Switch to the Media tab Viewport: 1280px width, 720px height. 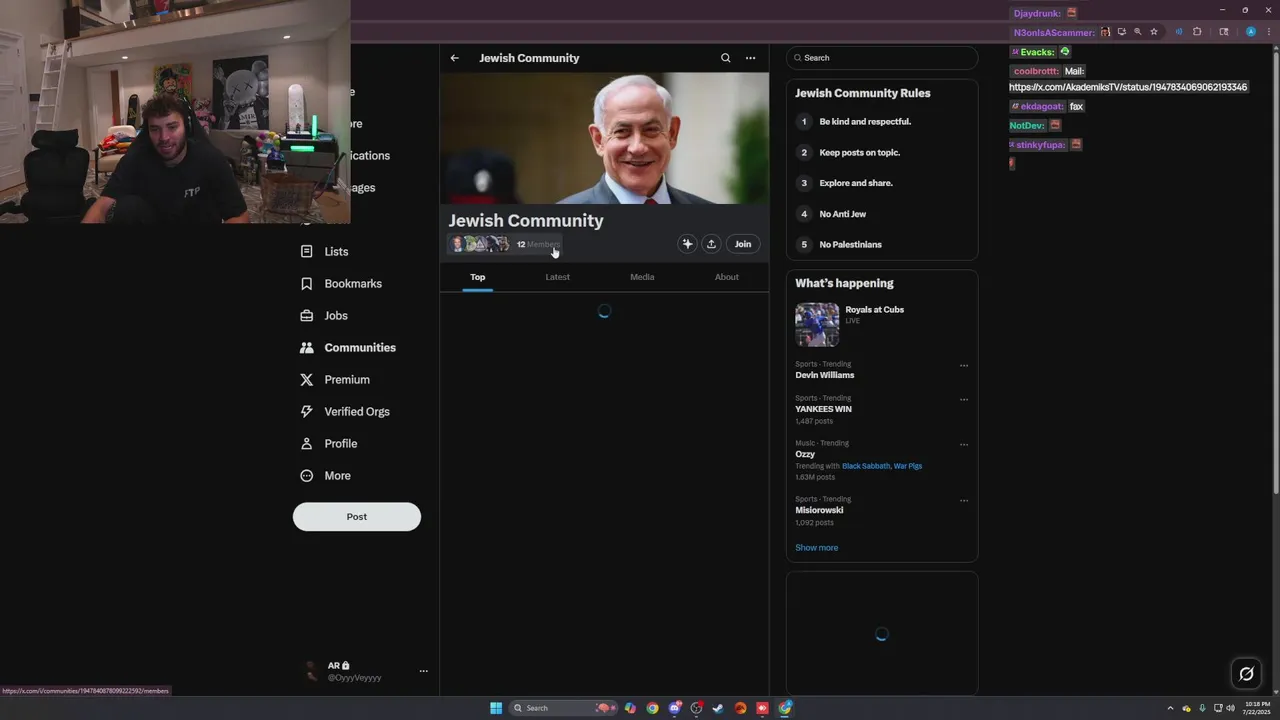point(642,277)
